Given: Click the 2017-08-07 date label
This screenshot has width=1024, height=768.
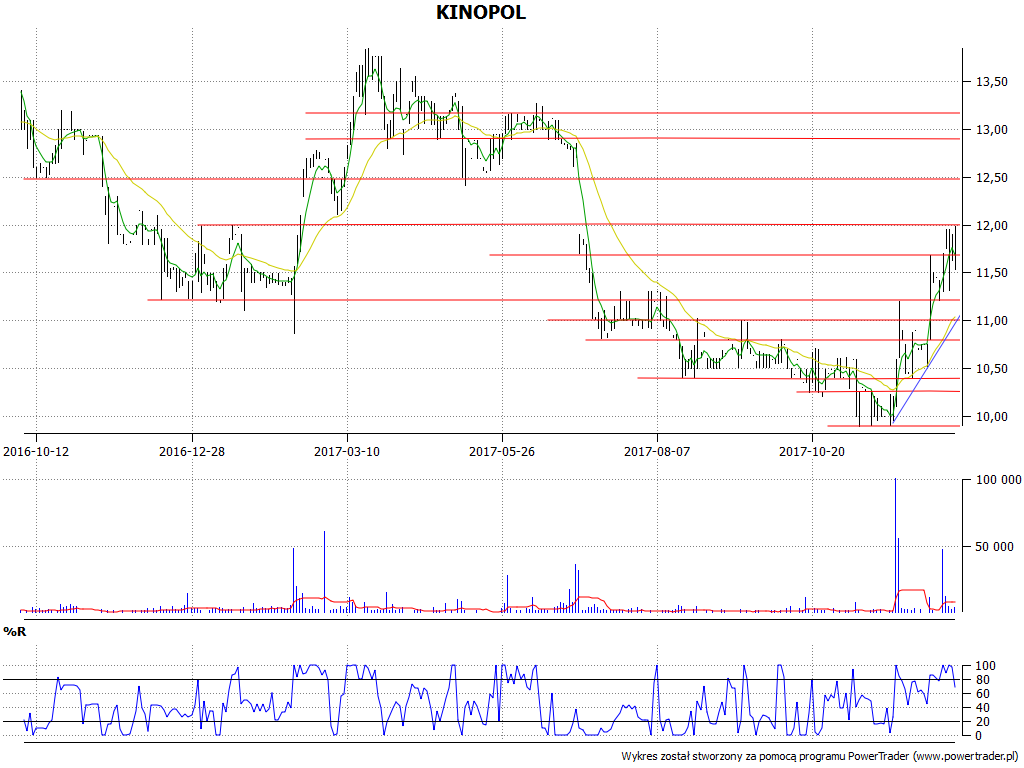Looking at the screenshot, I should click(657, 451).
